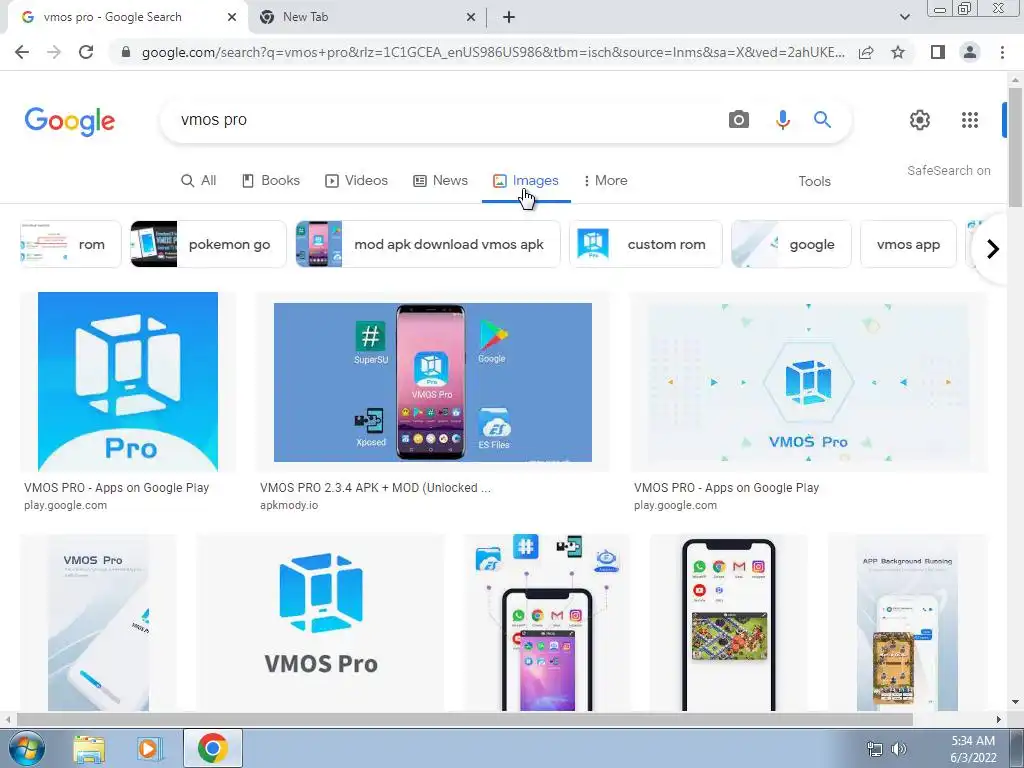Open the grey VMOS Pro brochure image

[x=98, y=622]
